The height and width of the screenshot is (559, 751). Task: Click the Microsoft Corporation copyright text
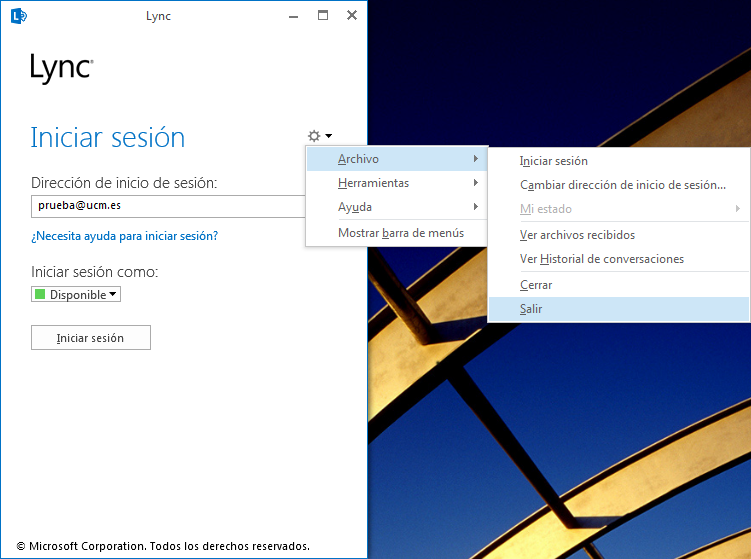163,546
